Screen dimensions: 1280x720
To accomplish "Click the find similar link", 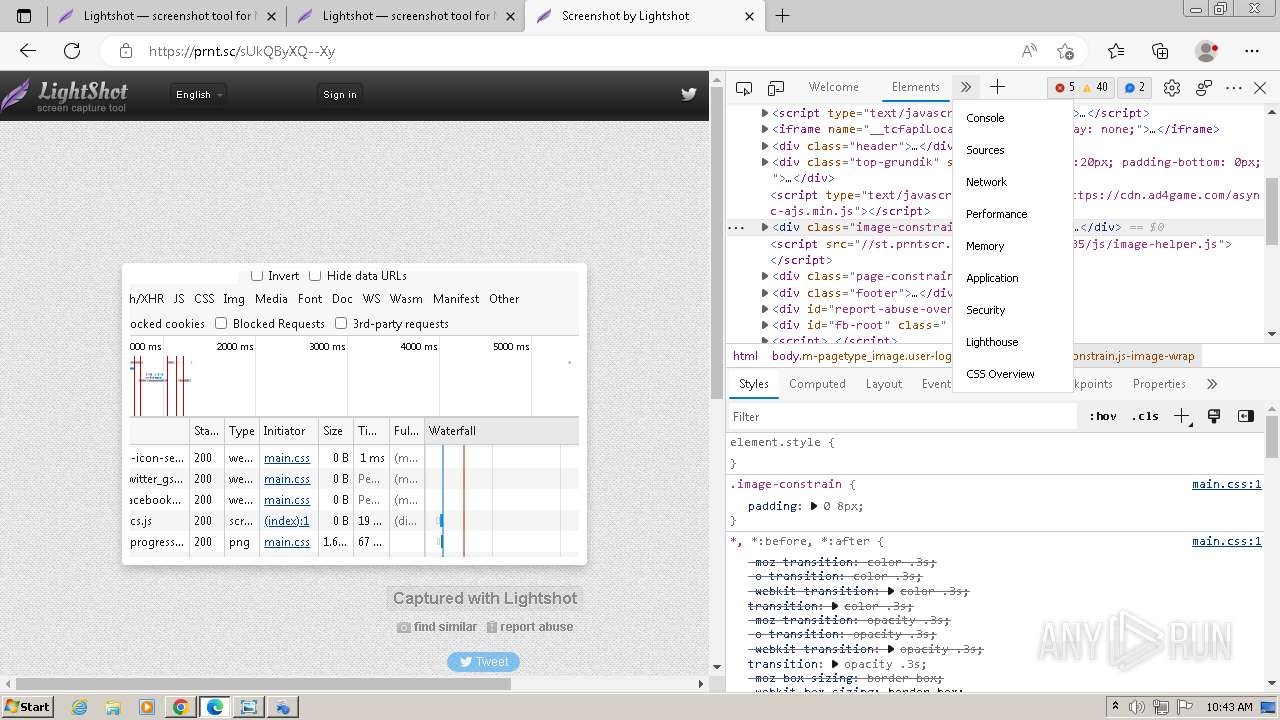I will tap(437, 627).
